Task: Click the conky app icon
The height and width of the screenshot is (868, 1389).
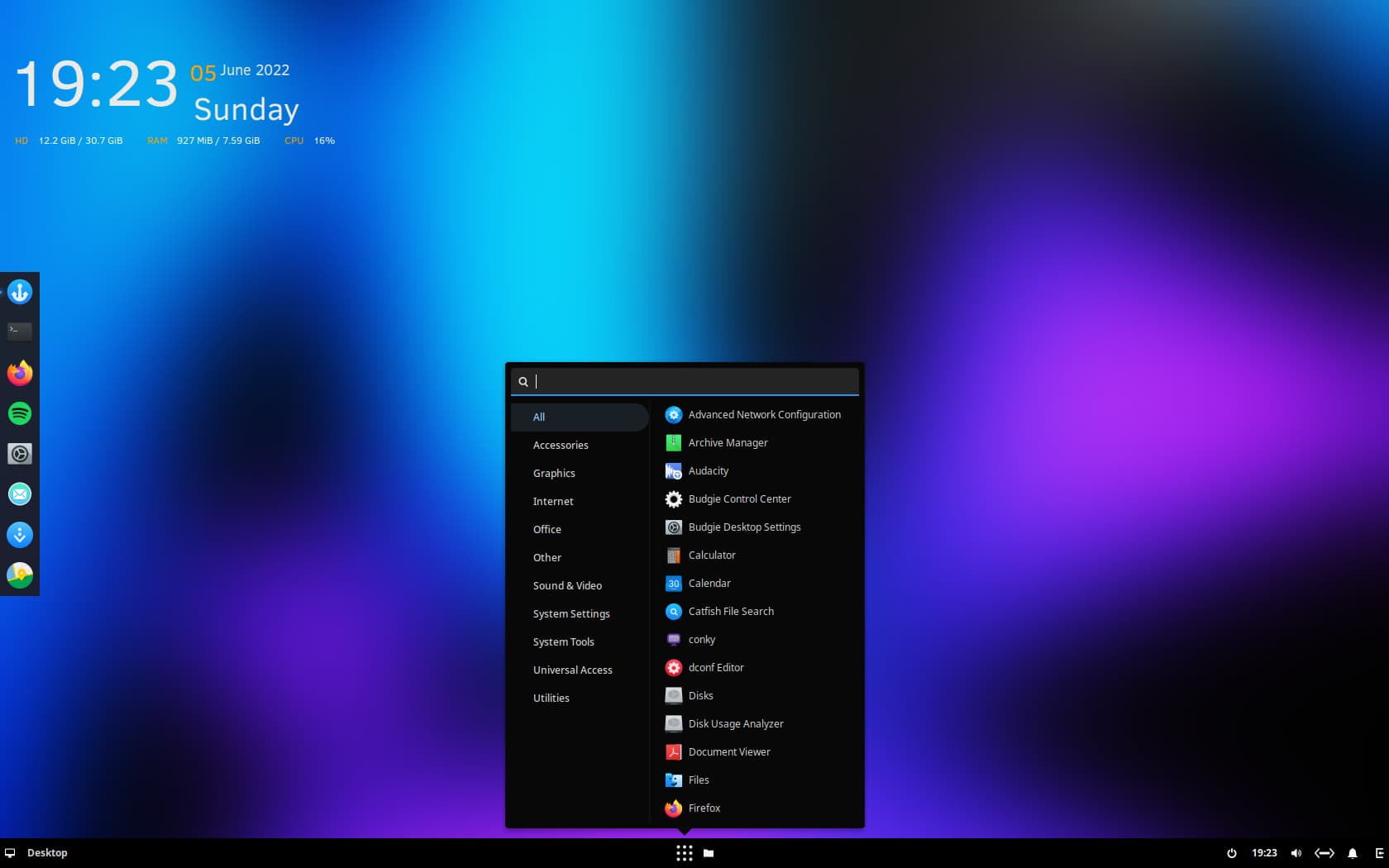Action: (674, 640)
